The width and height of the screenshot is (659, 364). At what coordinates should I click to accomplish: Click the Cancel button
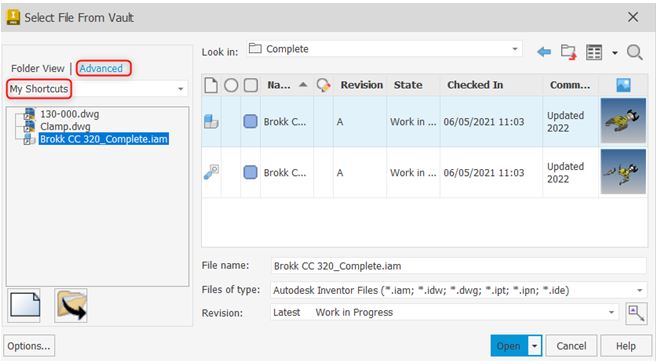(571, 346)
